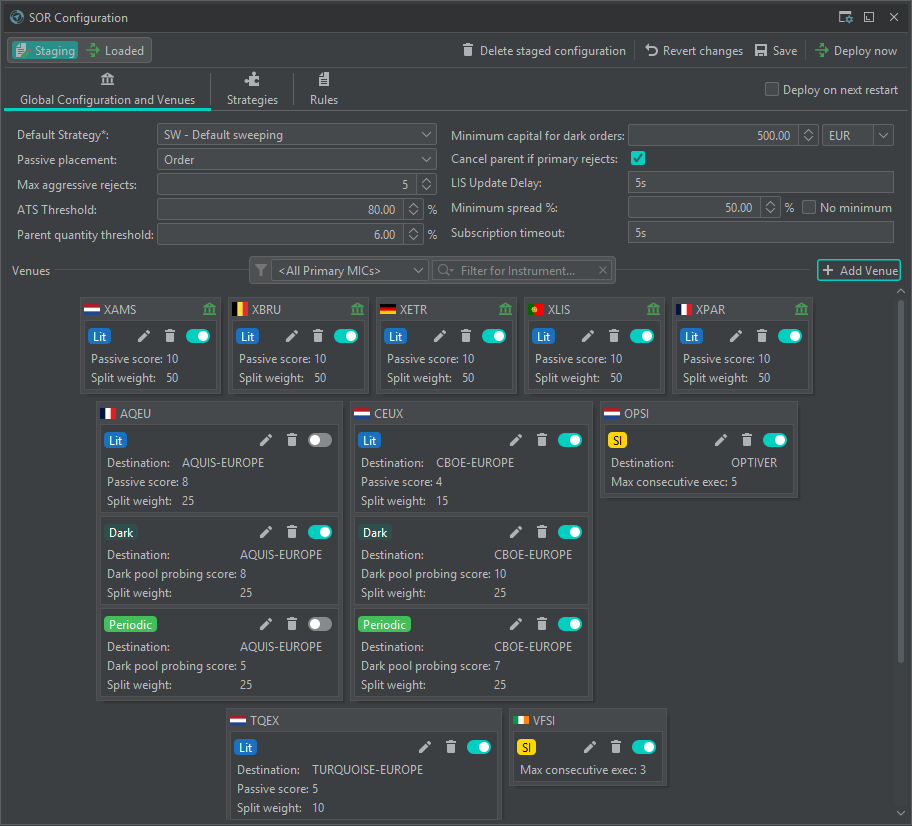The height and width of the screenshot is (826, 912).
Task: Switch to the Strategies tab
Action: tap(252, 90)
